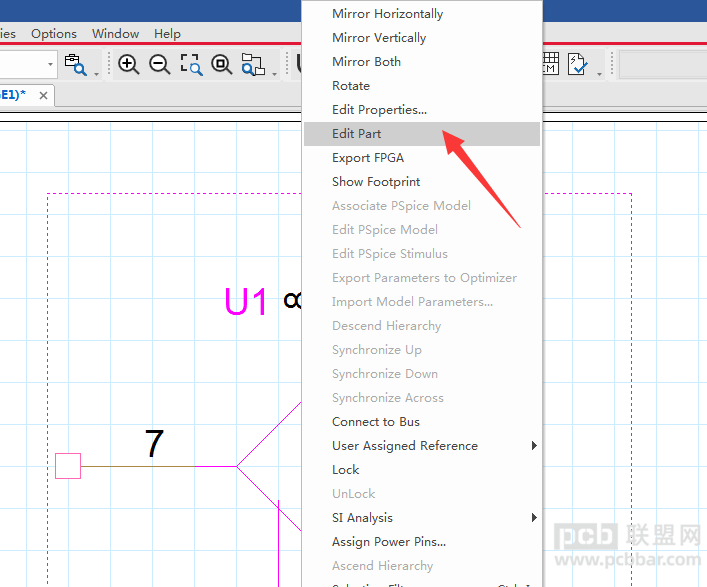Screen dimensions: 707x587
Task: Click the Zoom In magnifier icon
Action: tap(128, 64)
